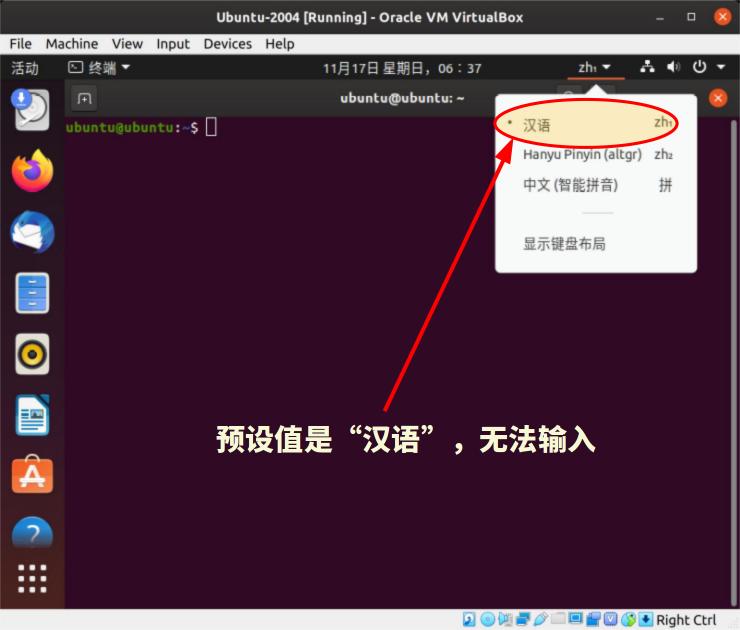The height and width of the screenshot is (630, 740).
Task: Open the system menu dropdown arrow
Action: click(721, 67)
